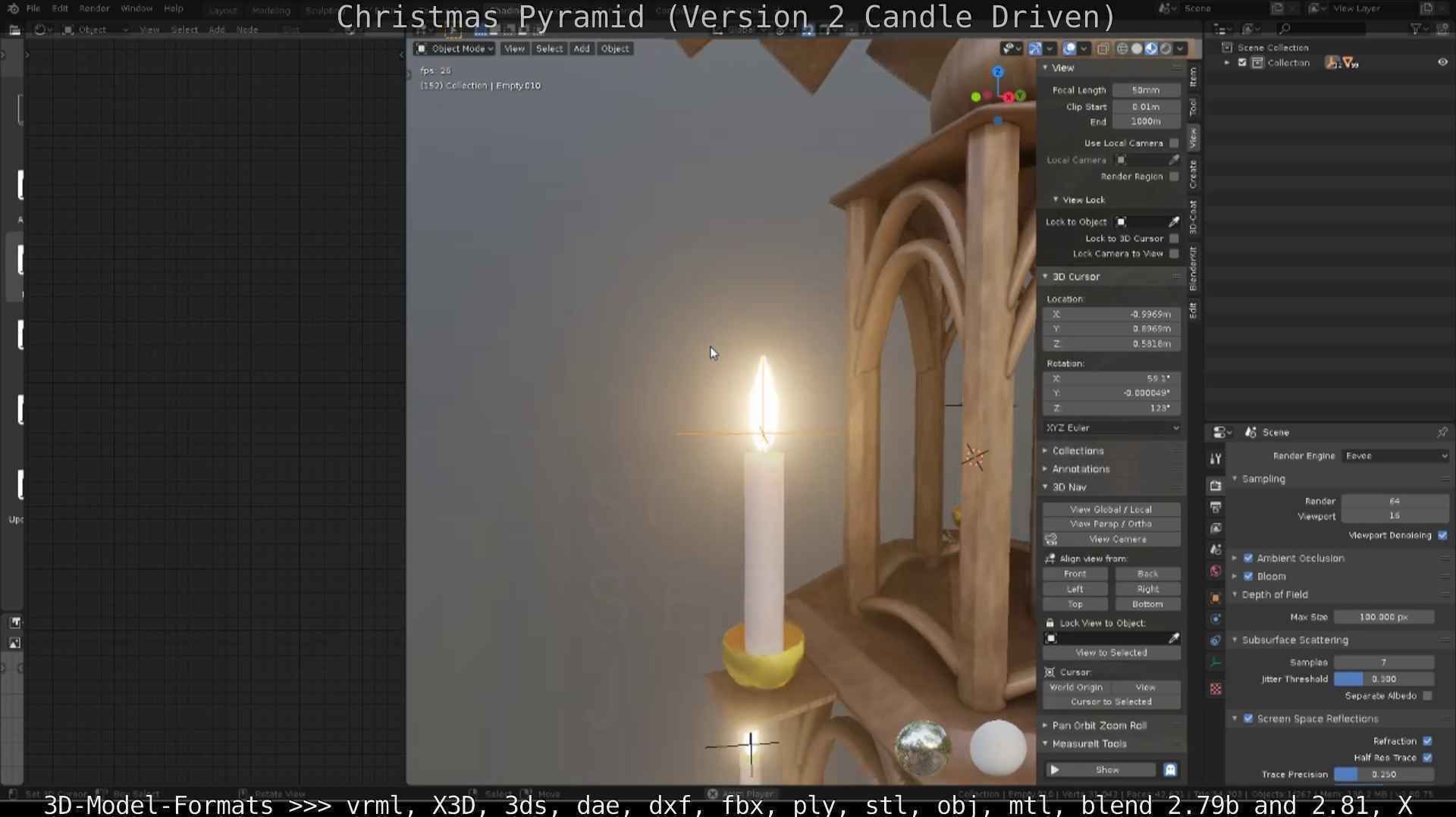Click the View Persp / Ortho button
The width and height of the screenshot is (1456, 817).
[x=1111, y=524]
